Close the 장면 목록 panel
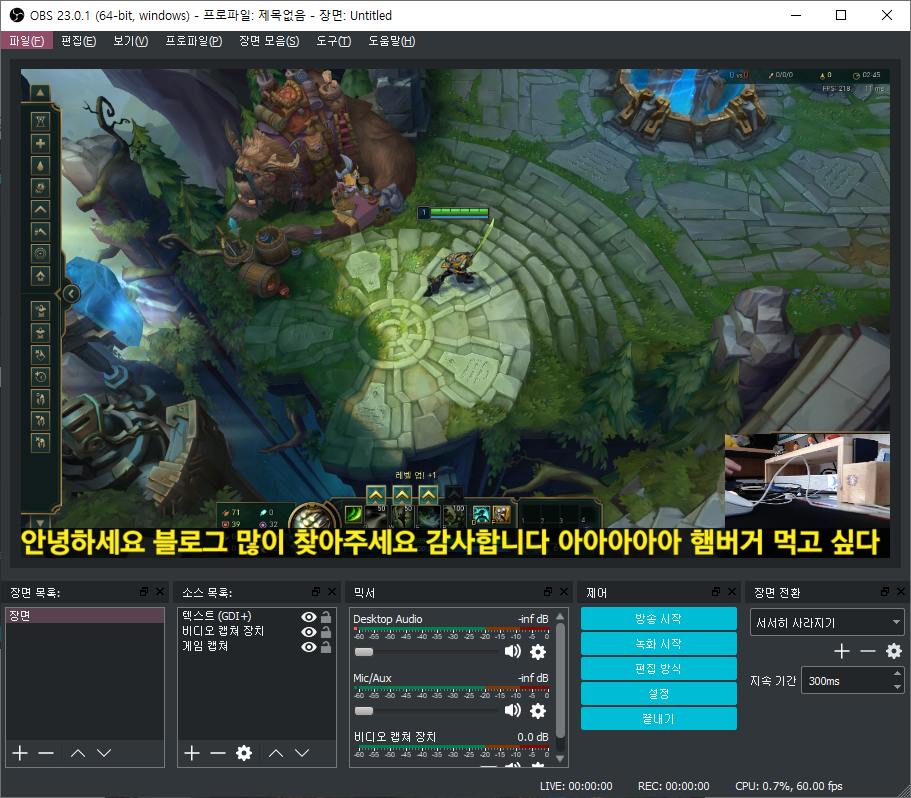Viewport: 911px width, 798px height. tap(160, 592)
